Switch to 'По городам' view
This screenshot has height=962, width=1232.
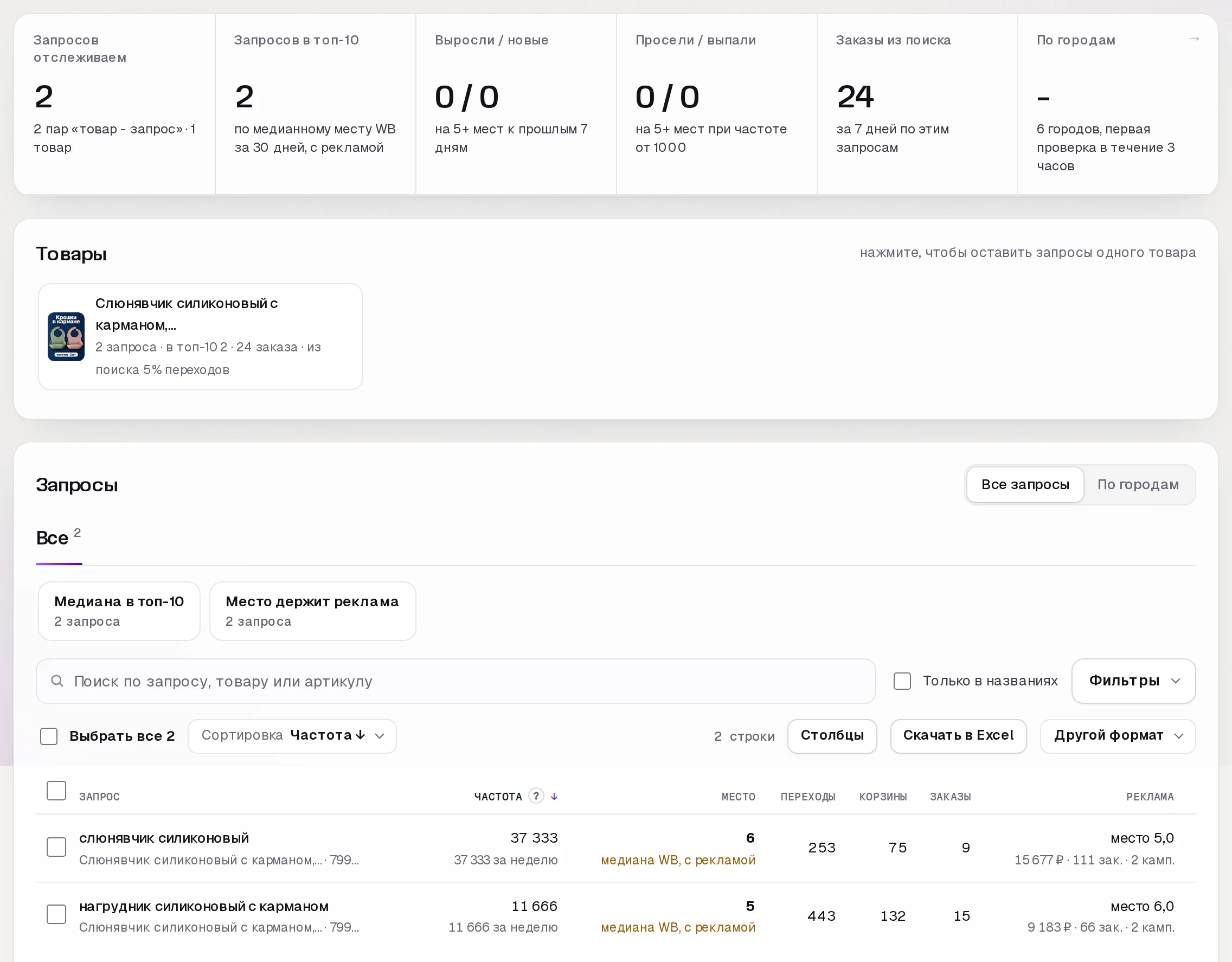[x=1138, y=485]
